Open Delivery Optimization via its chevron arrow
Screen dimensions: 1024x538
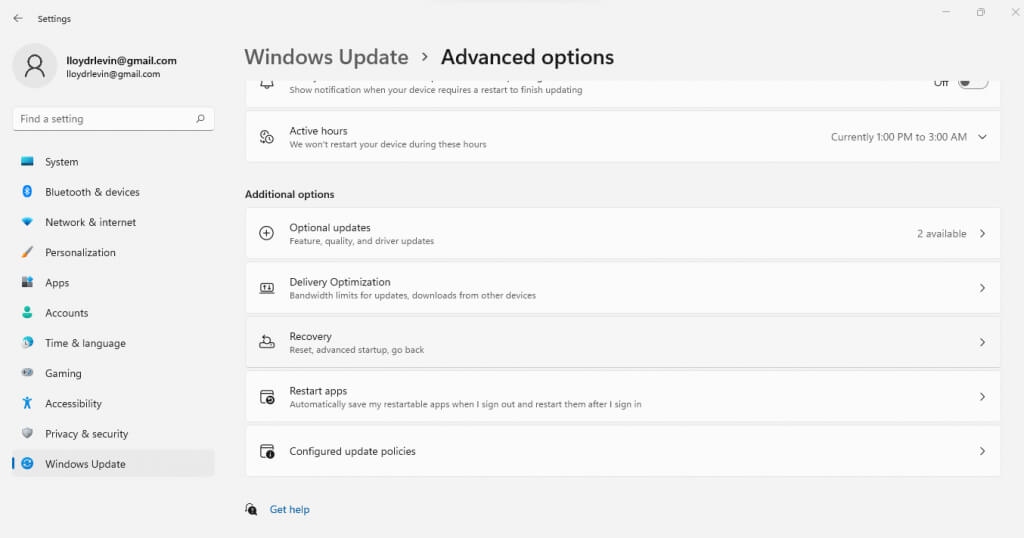click(982, 288)
